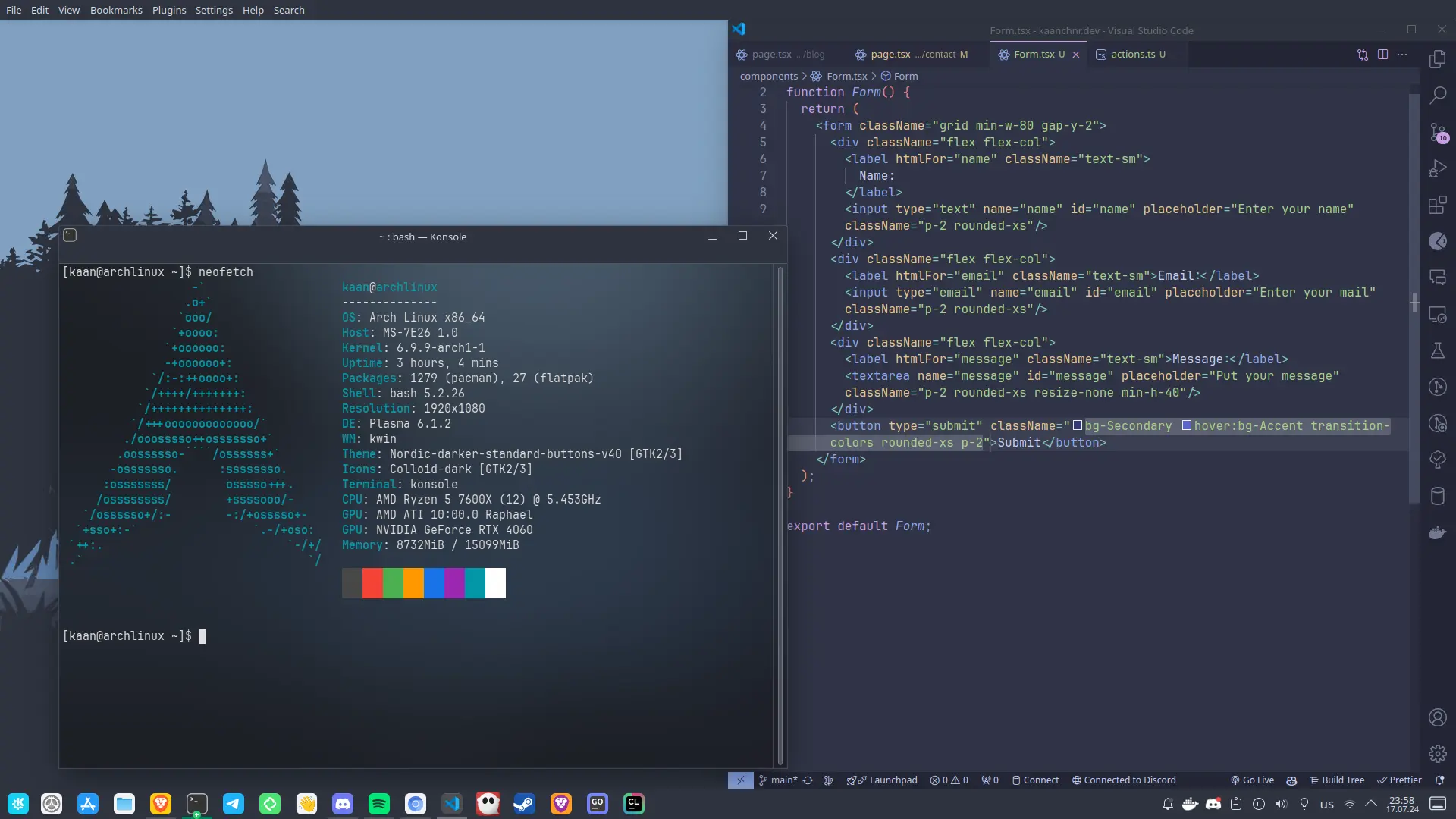Open VS Code notifications bell
Viewport: 1456px width, 819px height.
[x=1439, y=780]
